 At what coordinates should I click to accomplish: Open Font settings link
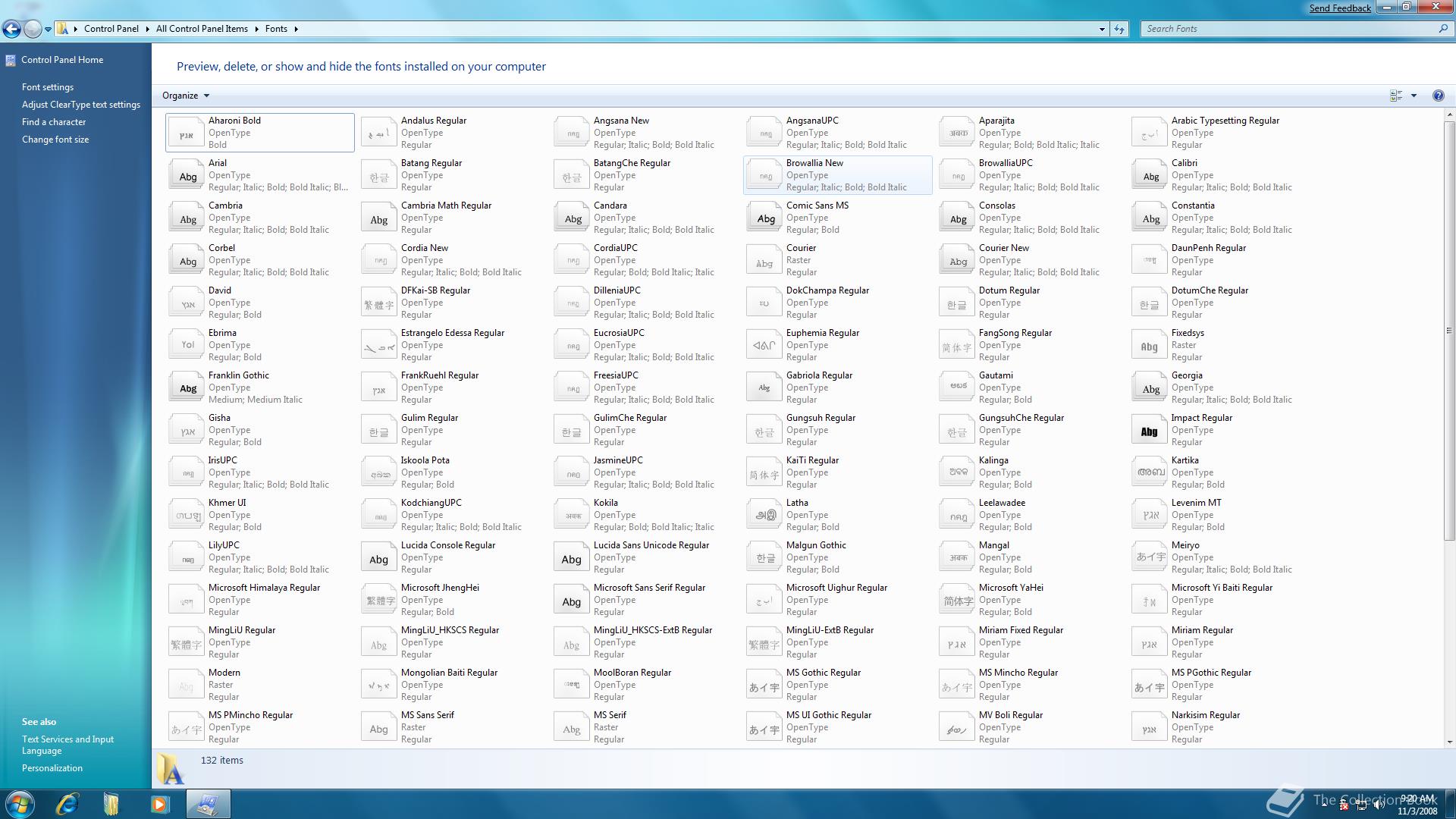48,87
